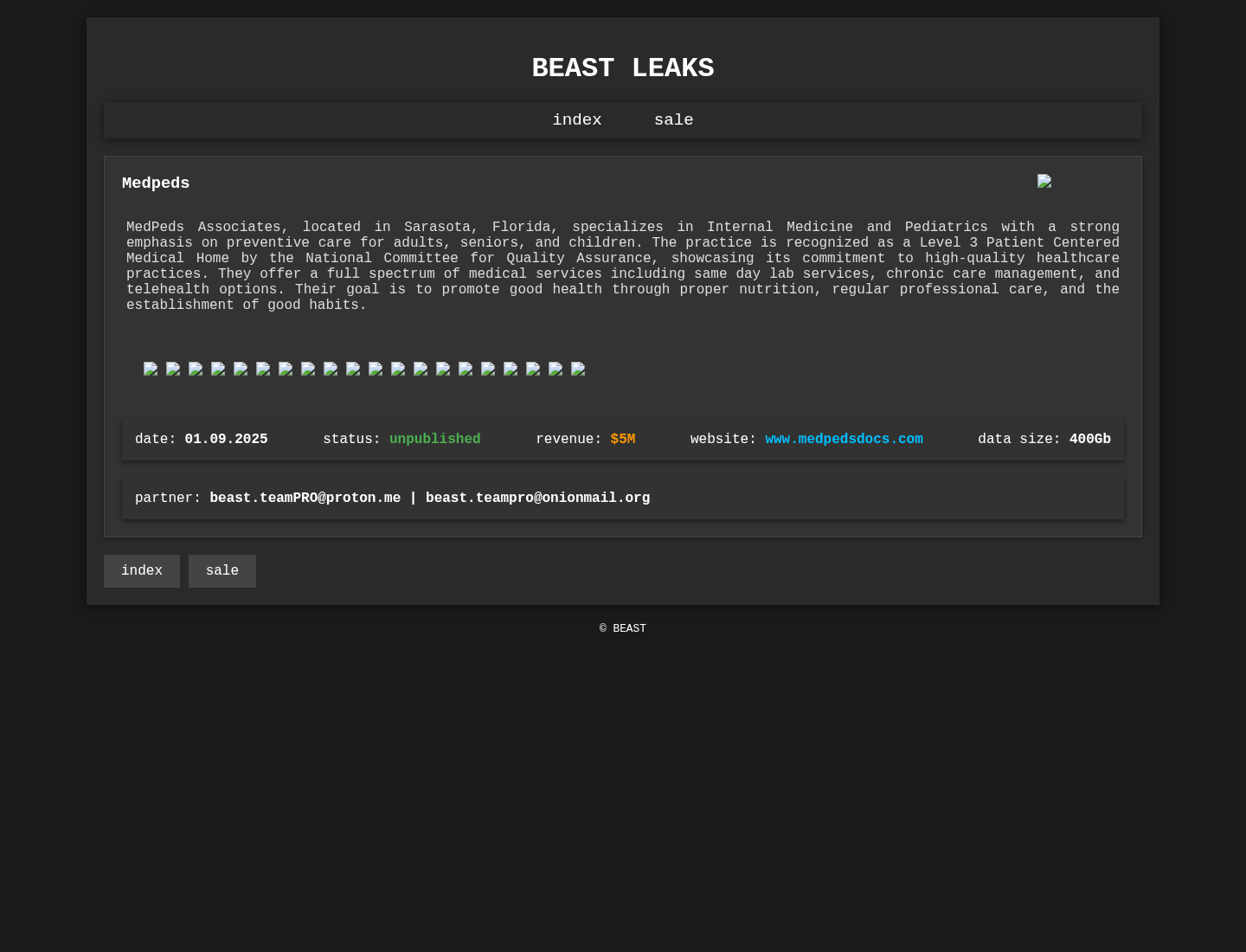Click the beast.teamPRO@proton.me partner email
1246x952 pixels.
click(305, 499)
